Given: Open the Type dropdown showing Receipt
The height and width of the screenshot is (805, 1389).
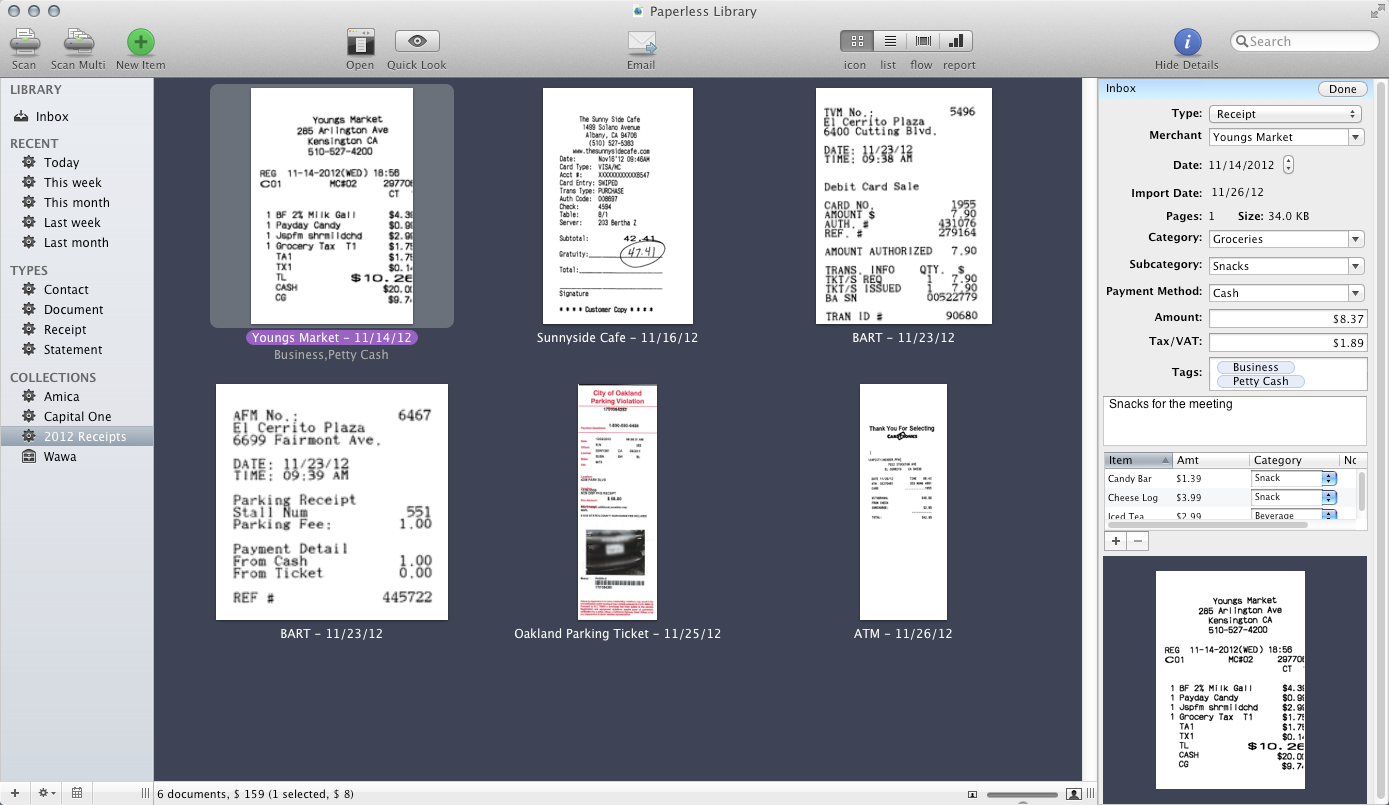Looking at the screenshot, I should click(x=1285, y=114).
